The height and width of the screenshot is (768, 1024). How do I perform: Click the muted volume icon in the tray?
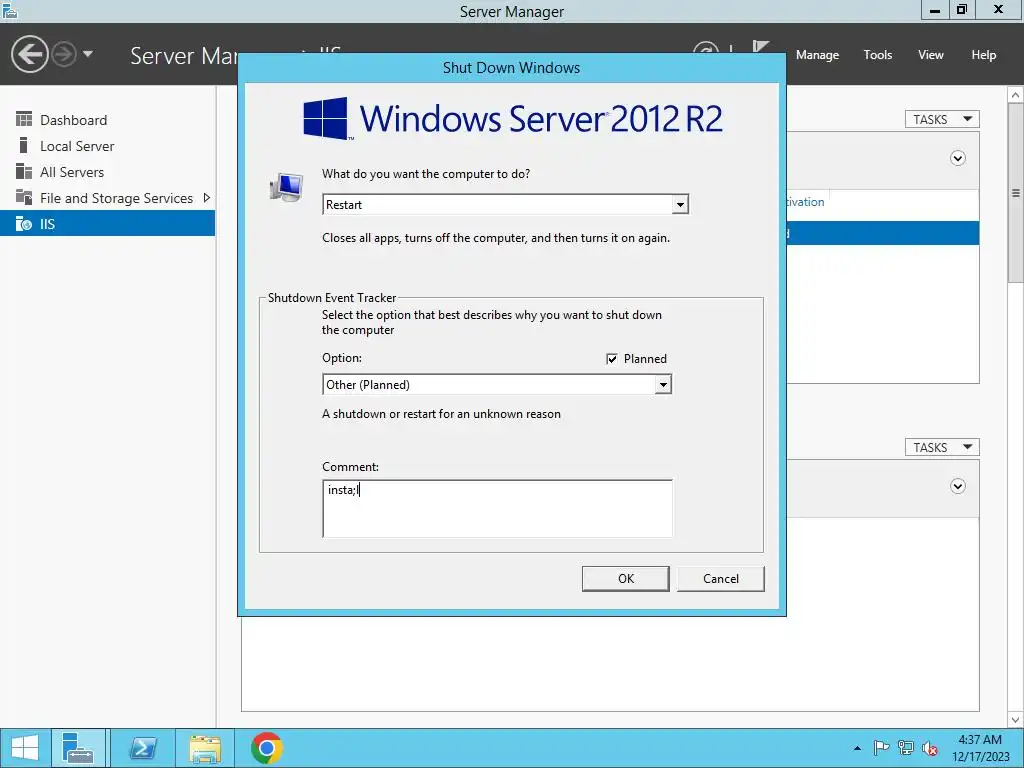tap(930, 748)
